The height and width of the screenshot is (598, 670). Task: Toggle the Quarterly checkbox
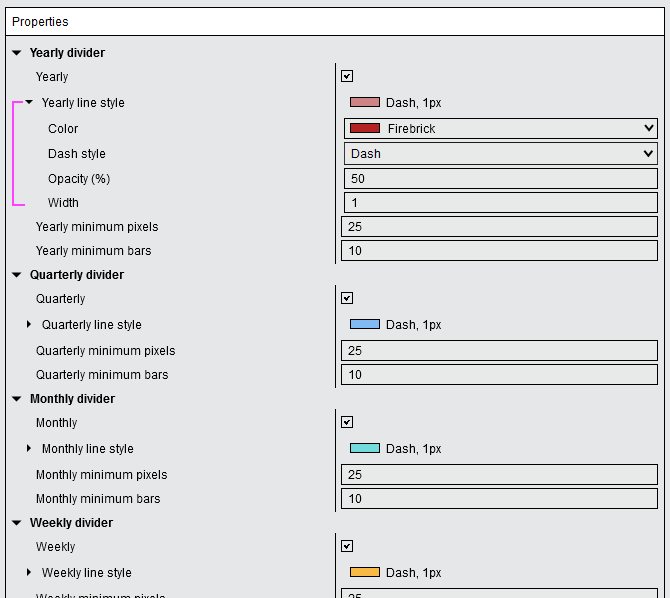(x=347, y=298)
